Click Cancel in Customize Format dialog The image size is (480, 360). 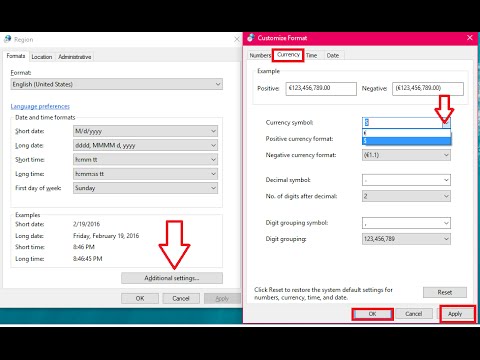(x=414, y=314)
